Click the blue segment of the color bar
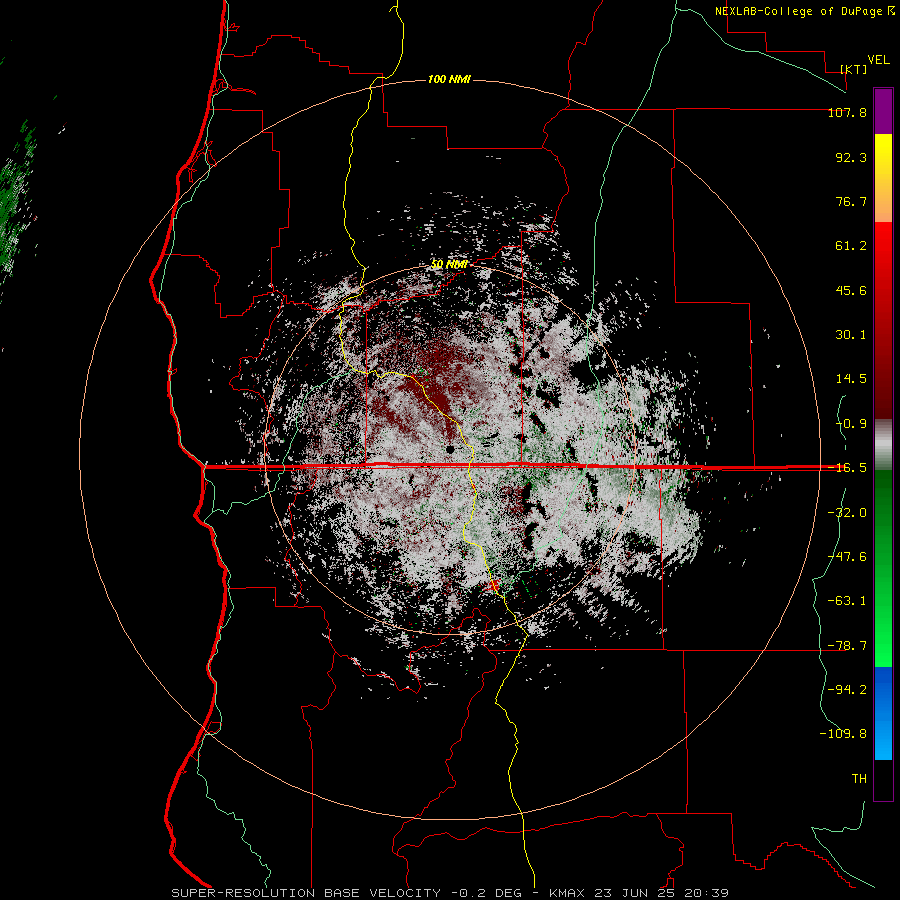Viewport: 900px width, 900px height. click(x=883, y=713)
